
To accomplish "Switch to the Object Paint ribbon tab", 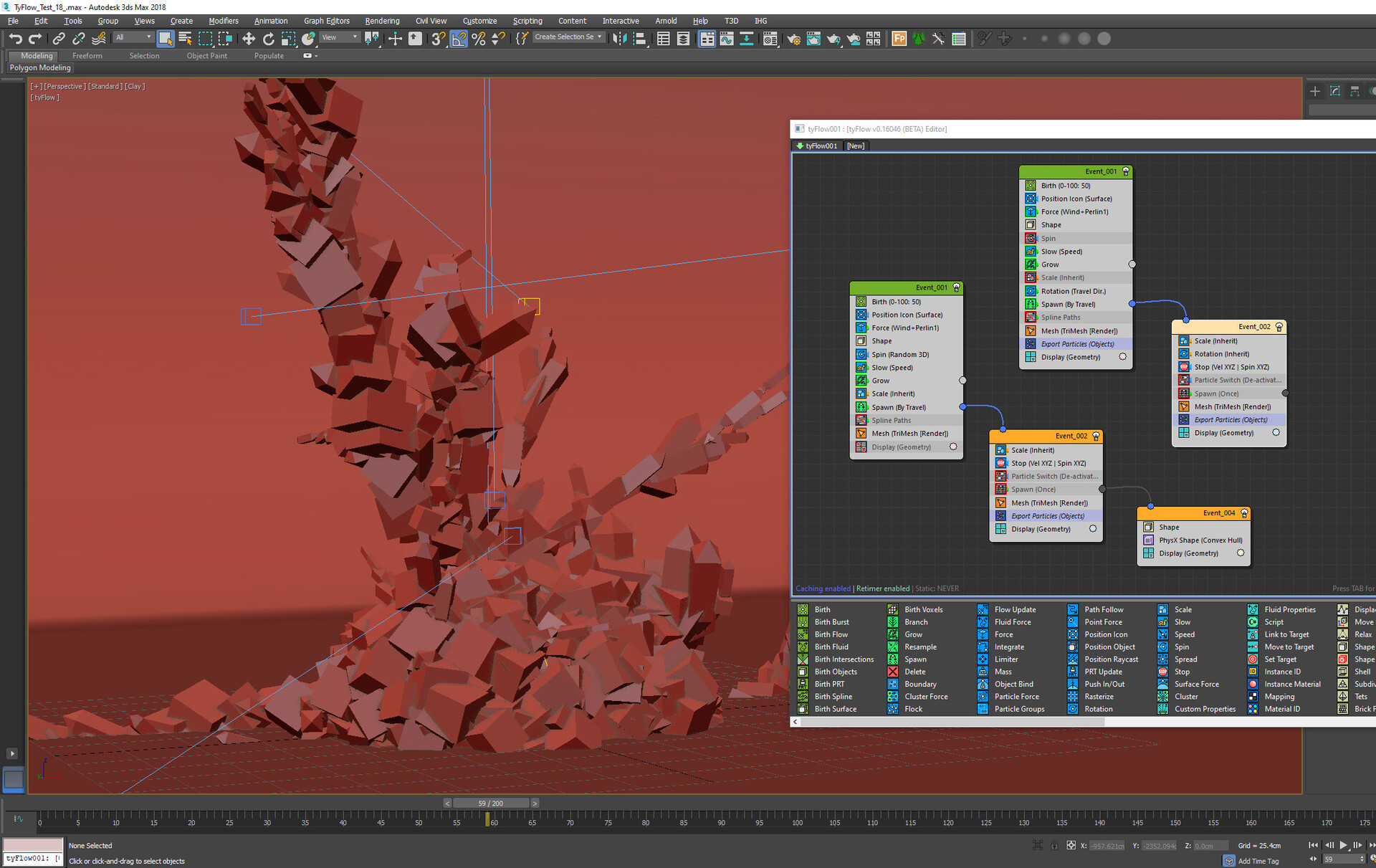I will pyautogui.click(x=206, y=56).
